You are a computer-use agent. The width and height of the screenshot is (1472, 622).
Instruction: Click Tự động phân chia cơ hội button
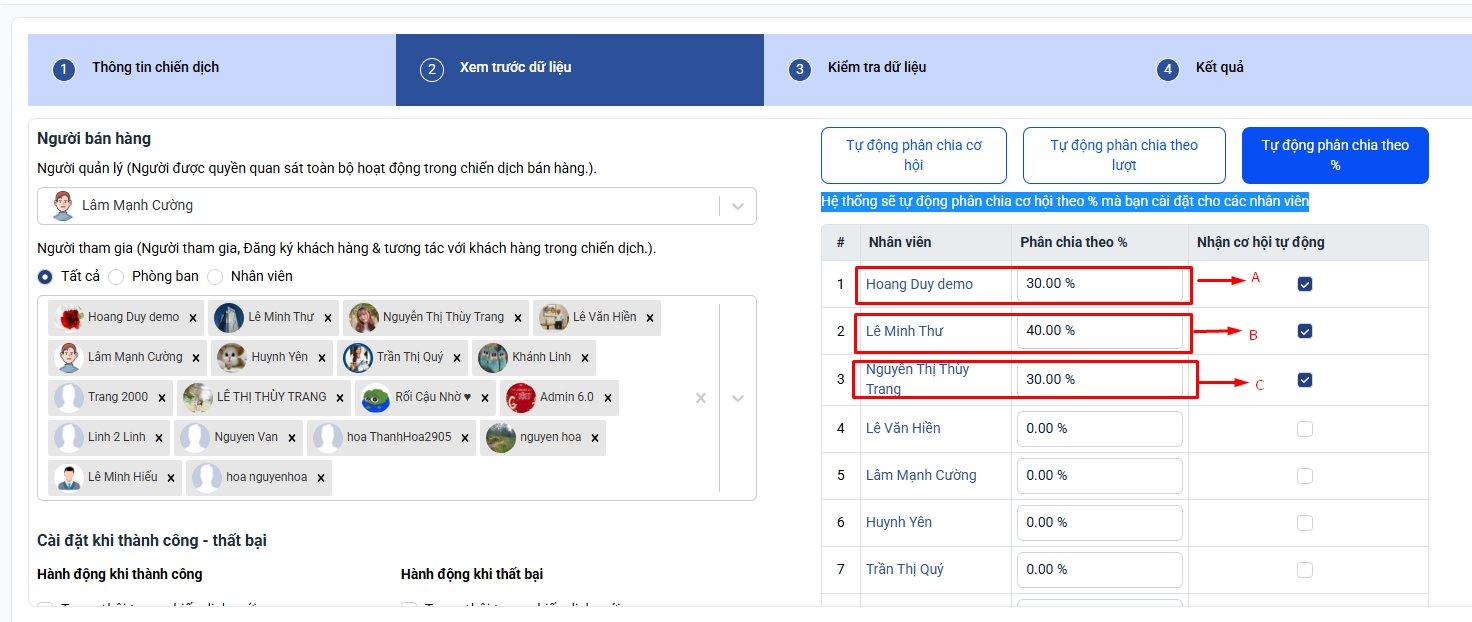click(913, 155)
